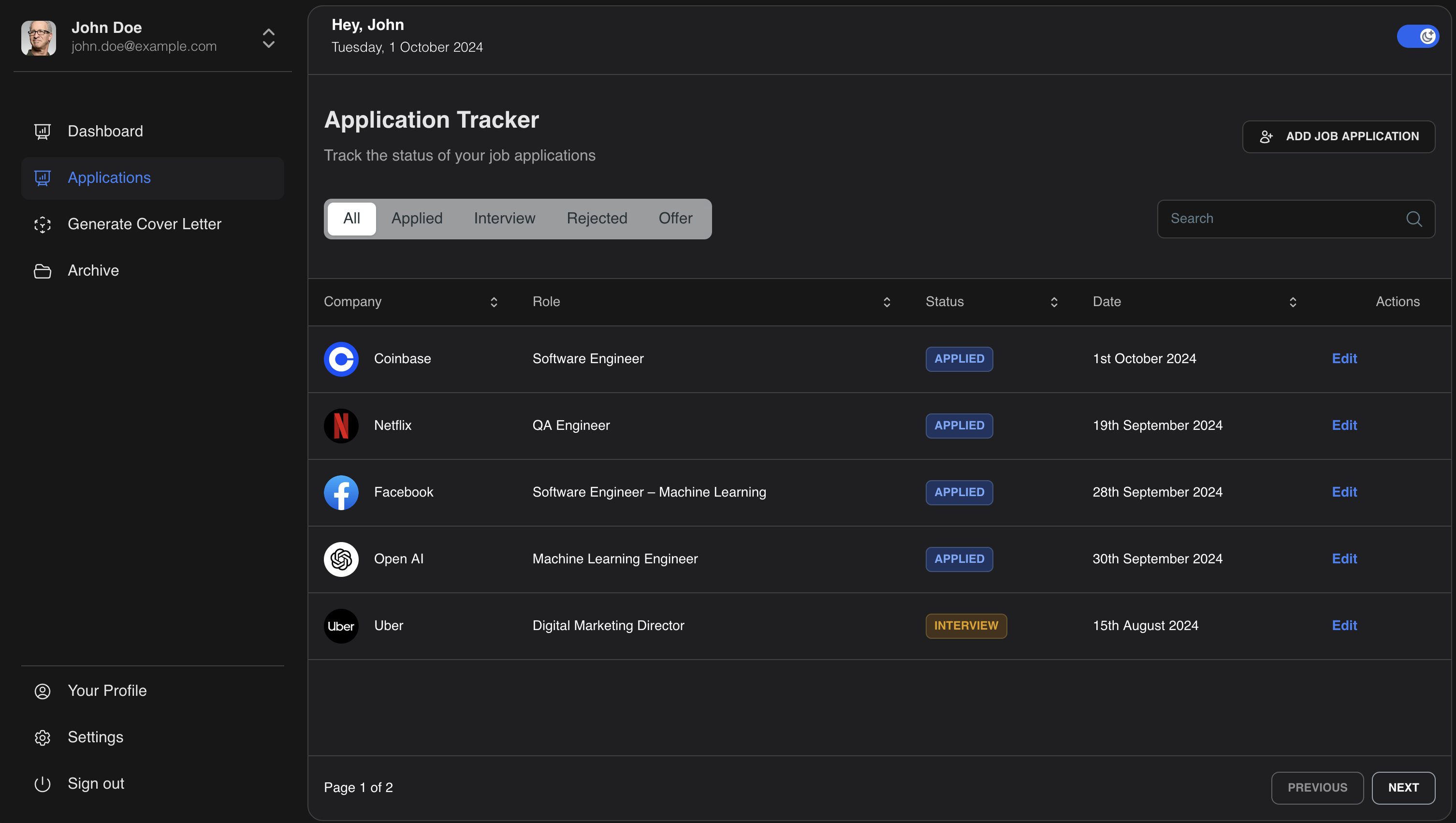
Task: Click the Coinbase company logo
Action: [x=341, y=359]
